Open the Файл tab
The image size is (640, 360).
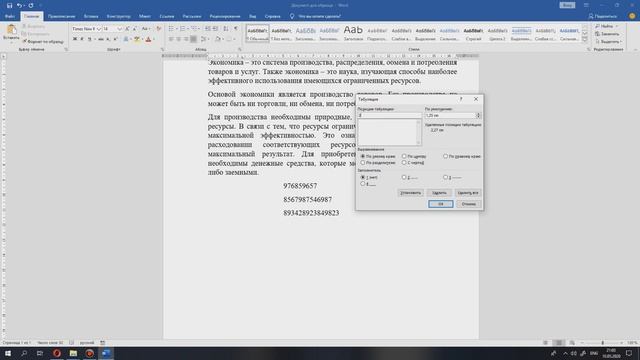tap(10, 16)
